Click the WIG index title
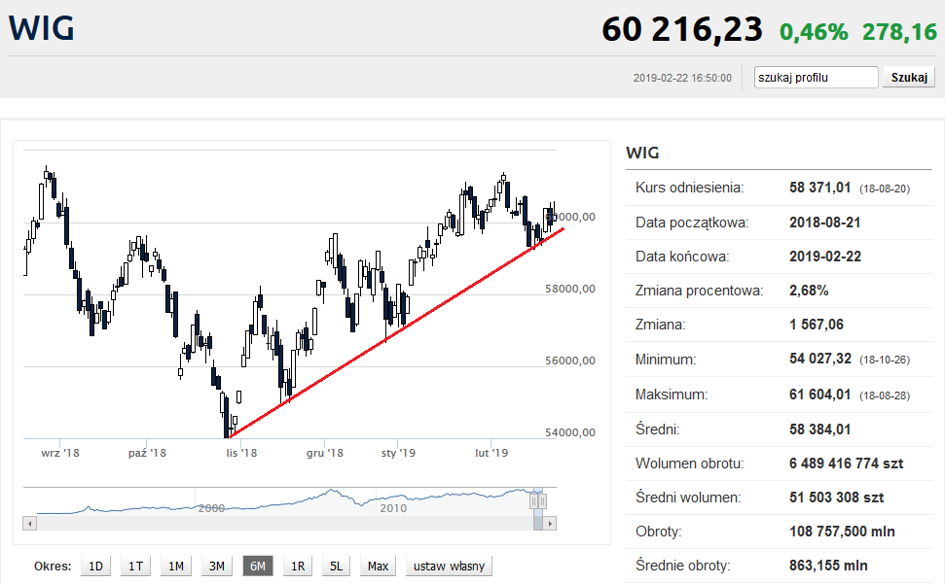Image resolution: width=945 pixels, height=584 pixels. click(x=41, y=28)
